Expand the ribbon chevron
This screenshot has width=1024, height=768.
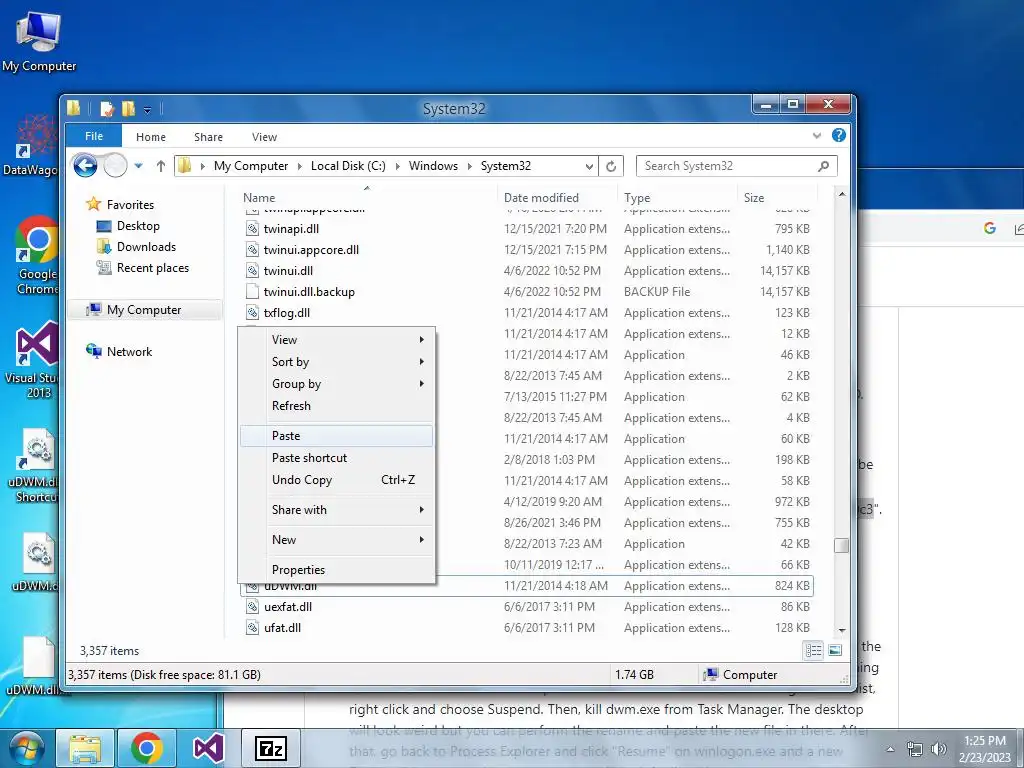point(816,136)
